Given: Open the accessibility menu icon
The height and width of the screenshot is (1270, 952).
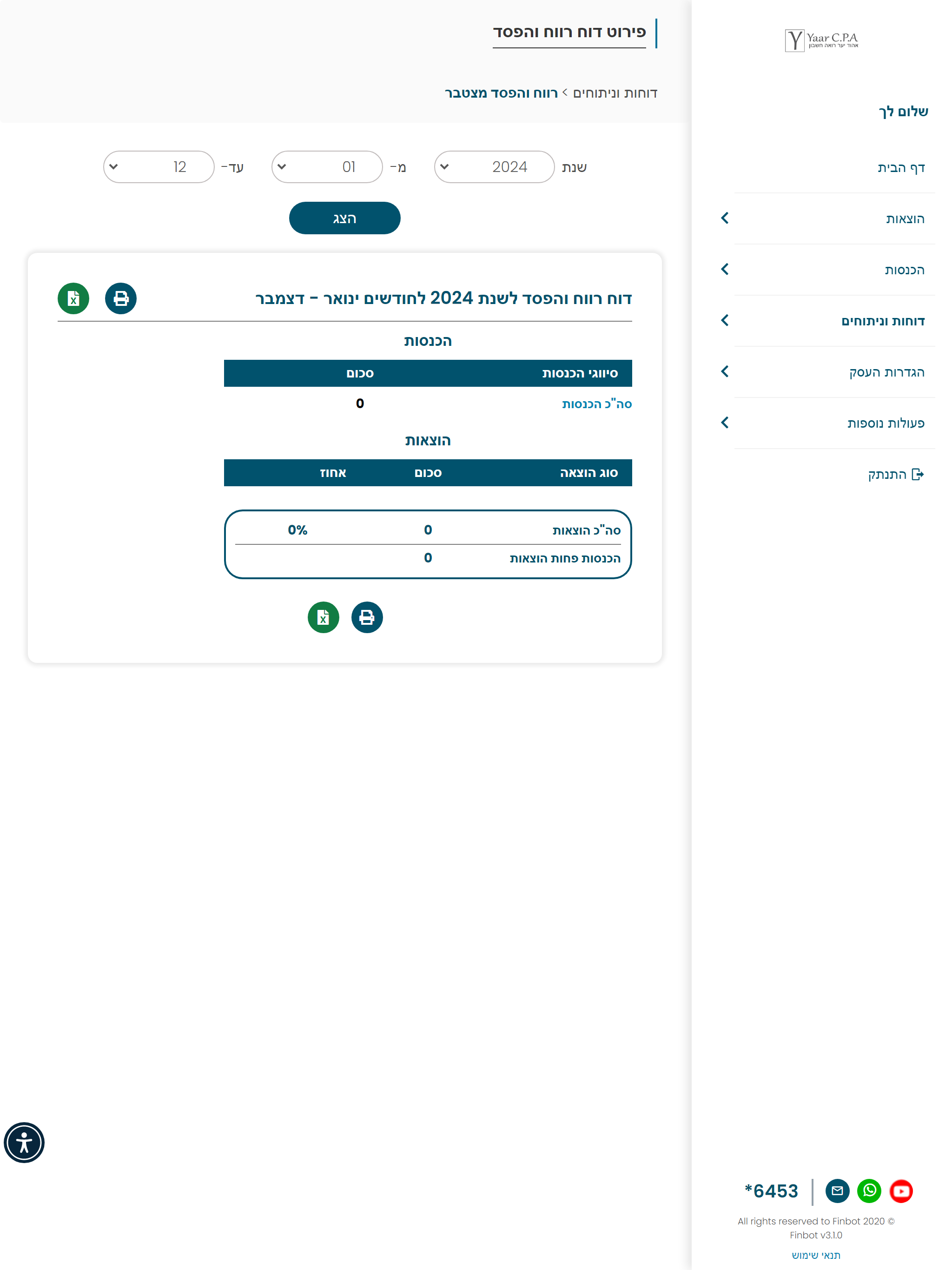Looking at the screenshot, I should [24, 1142].
